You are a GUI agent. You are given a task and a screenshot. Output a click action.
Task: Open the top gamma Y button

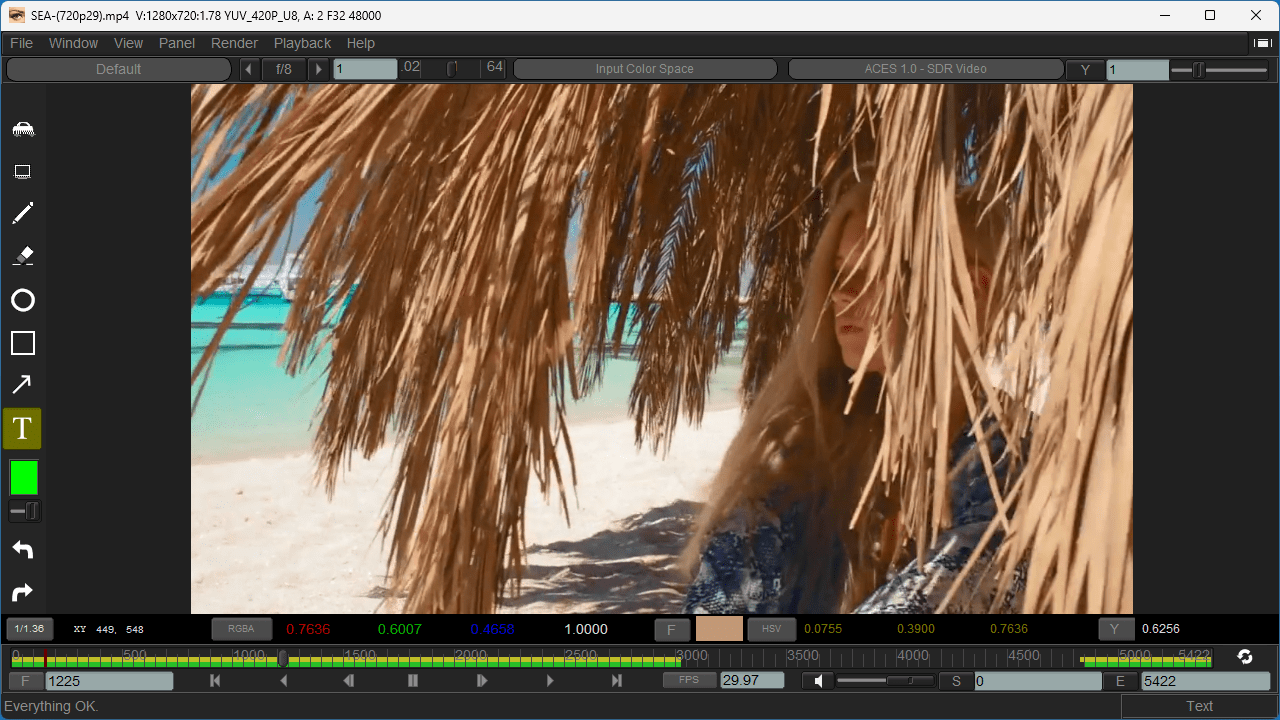point(1085,70)
